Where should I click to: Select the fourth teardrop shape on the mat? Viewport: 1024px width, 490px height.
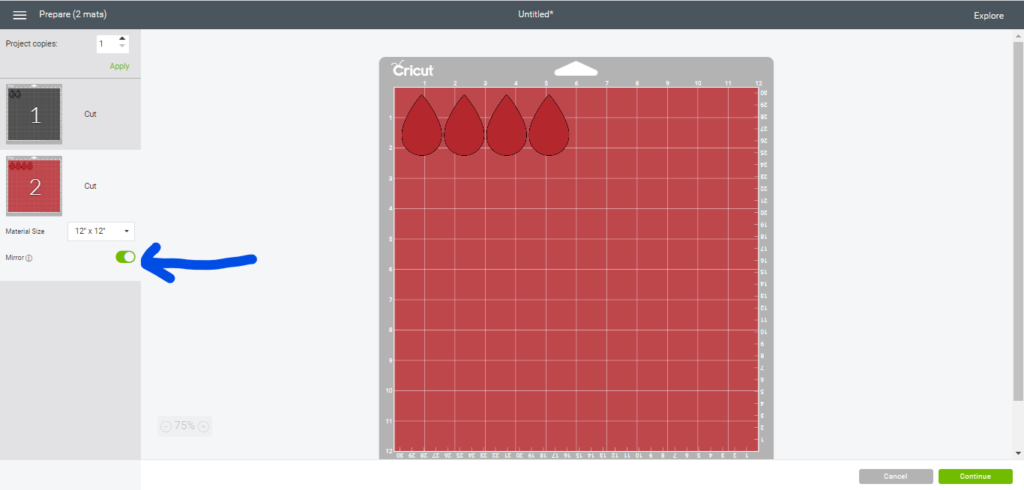548,127
